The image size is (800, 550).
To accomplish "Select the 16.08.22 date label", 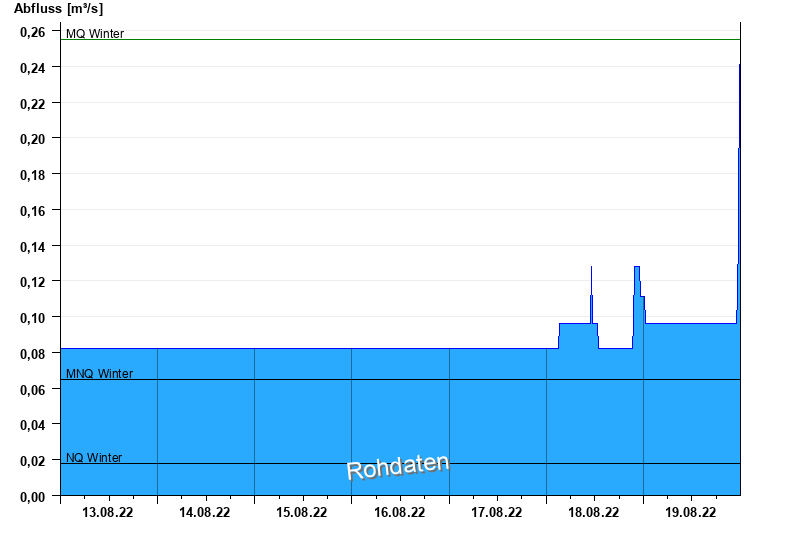I will [x=399, y=512].
